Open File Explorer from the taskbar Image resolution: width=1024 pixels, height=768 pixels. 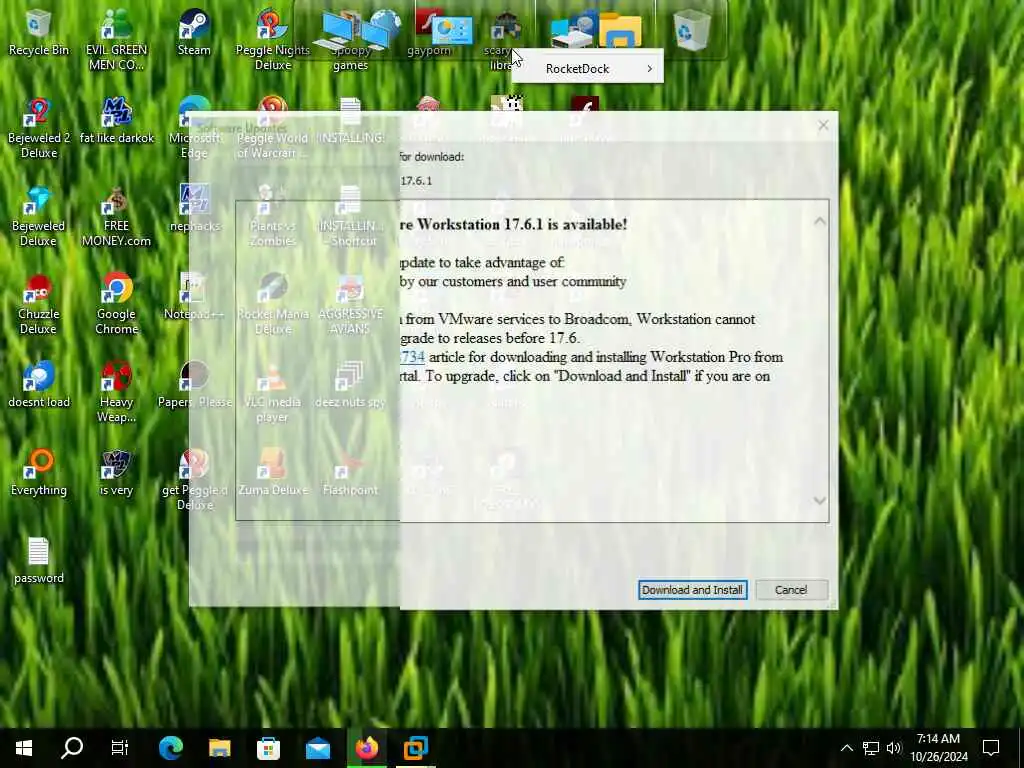point(219,748)
